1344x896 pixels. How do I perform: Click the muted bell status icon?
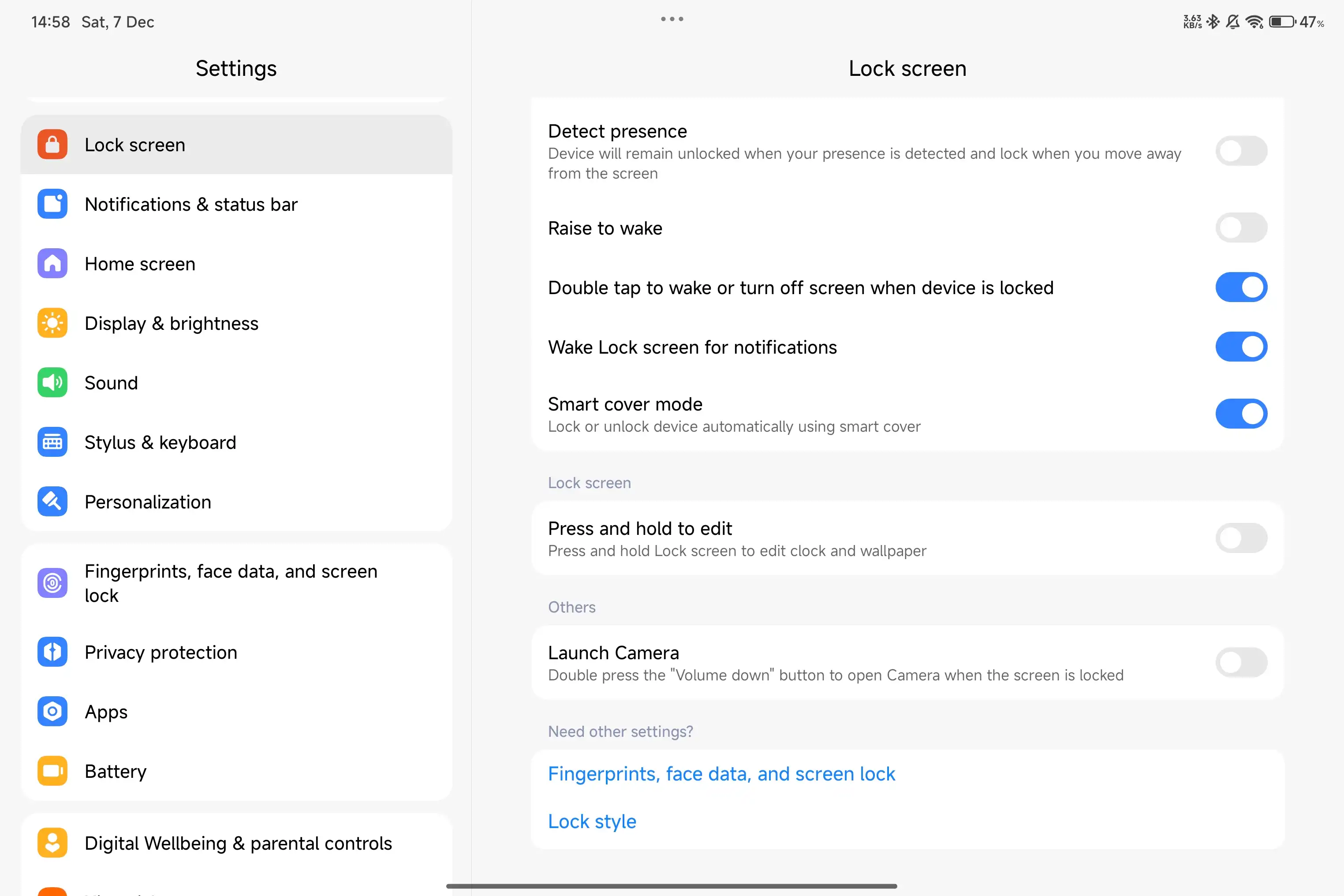(1233, 22)
